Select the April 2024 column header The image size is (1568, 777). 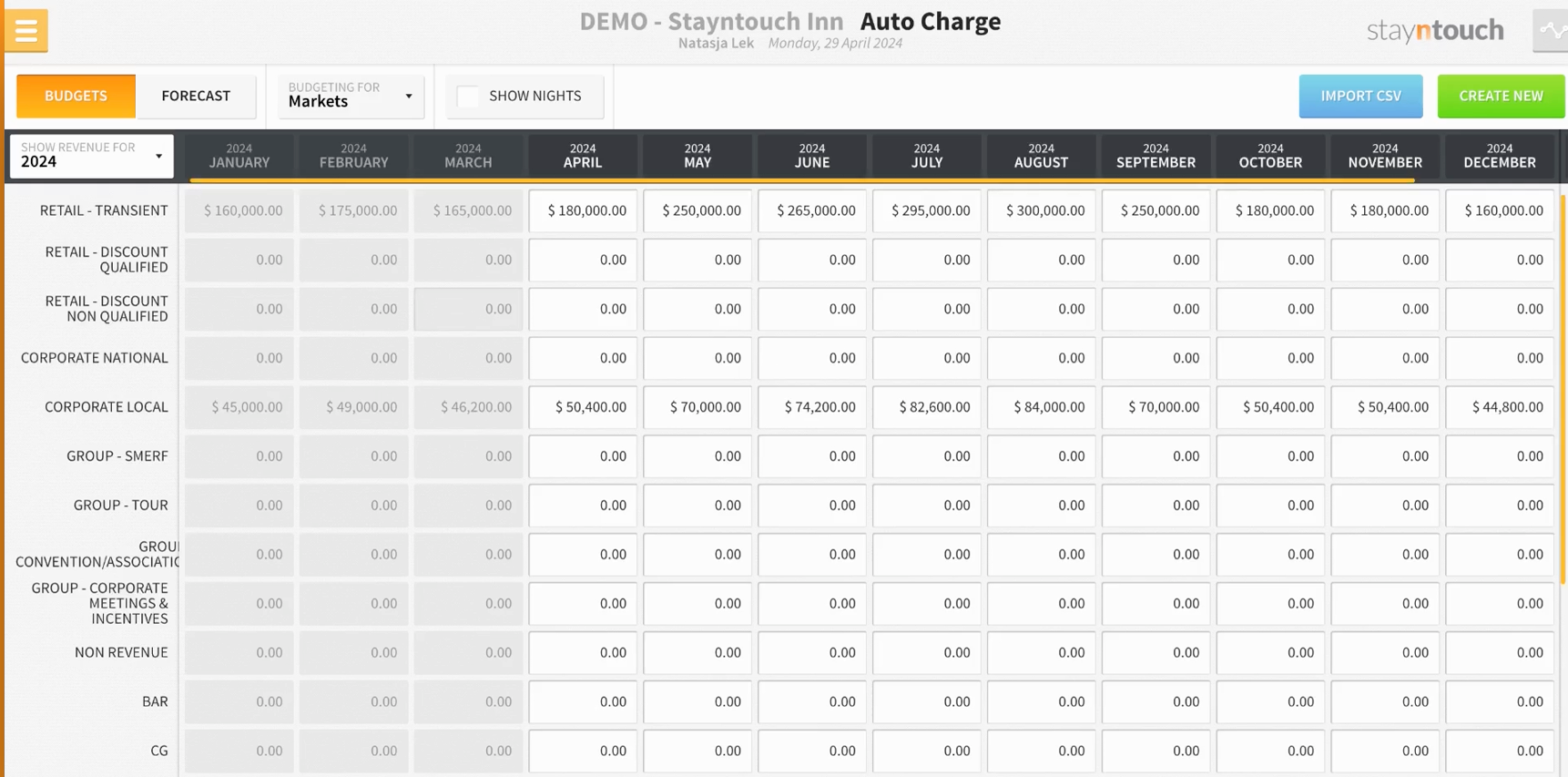[583, 156]
